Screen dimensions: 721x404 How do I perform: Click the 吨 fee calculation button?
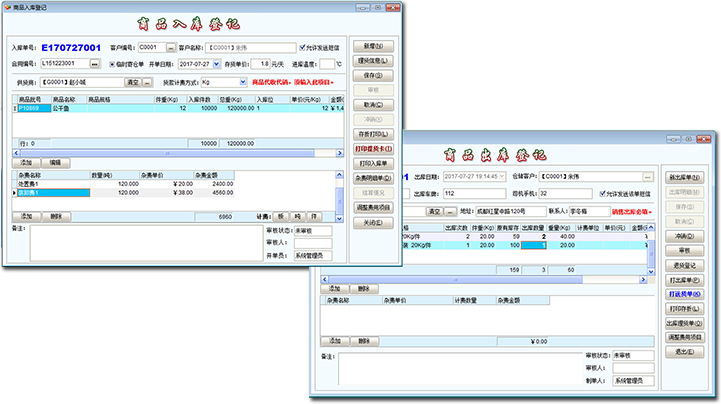(x=298, y=216)
